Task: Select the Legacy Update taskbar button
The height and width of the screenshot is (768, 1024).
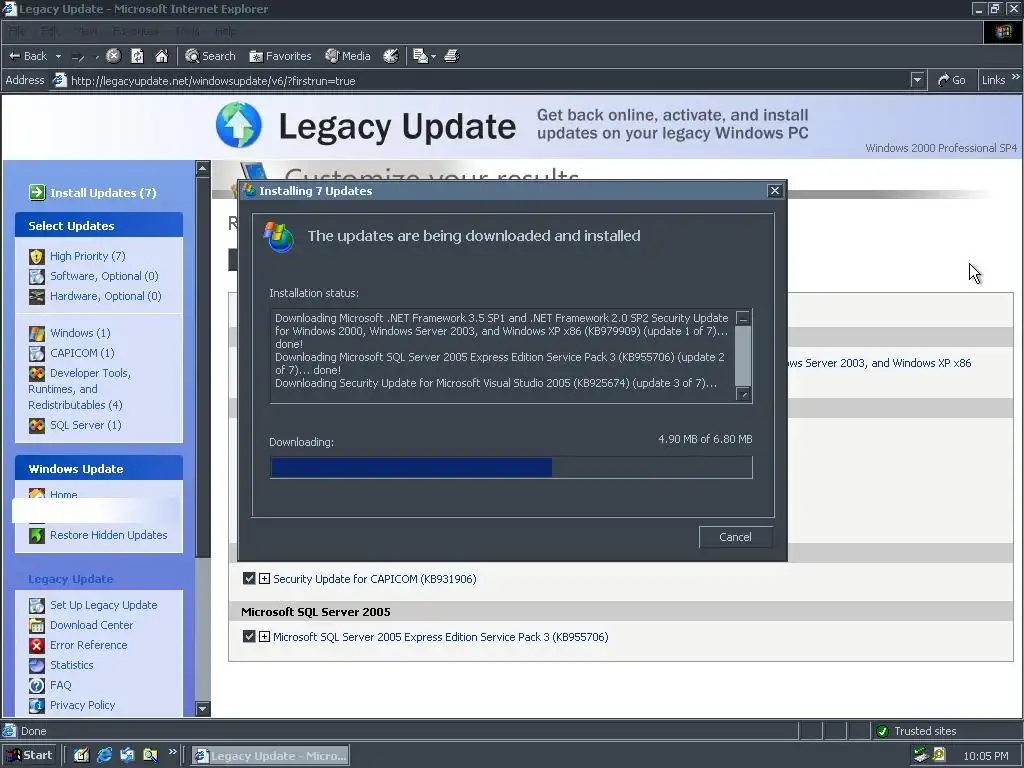Action: (x=271, y=756)
